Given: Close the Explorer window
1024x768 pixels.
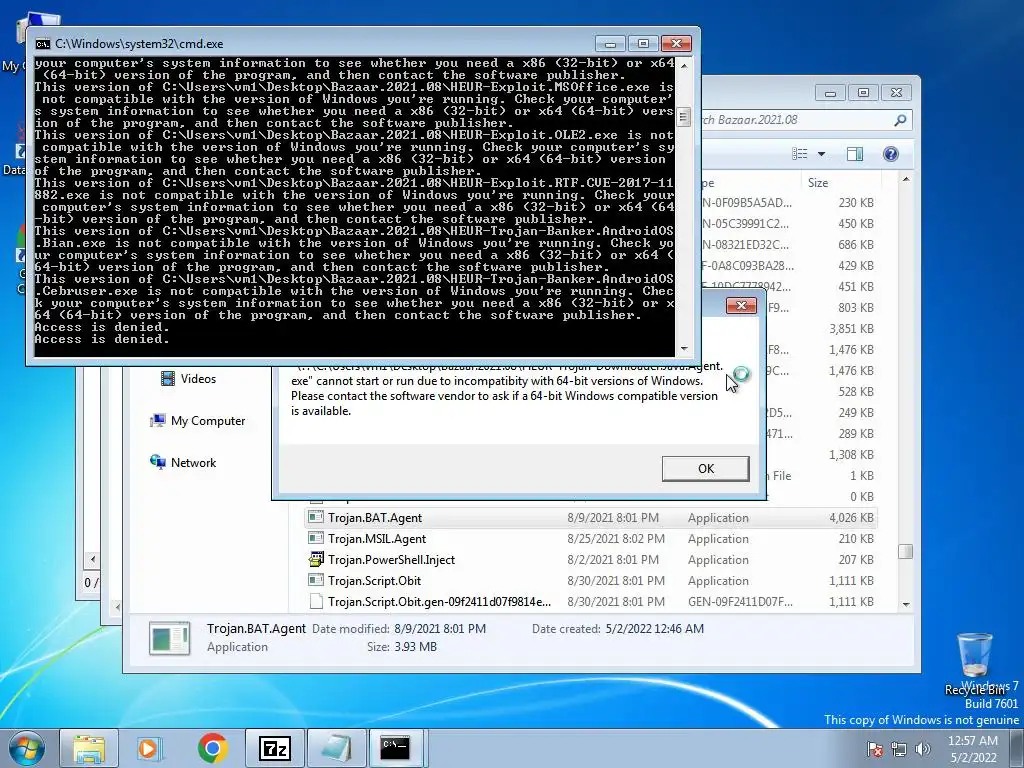Looking at the screenshot, I should 897,93.
